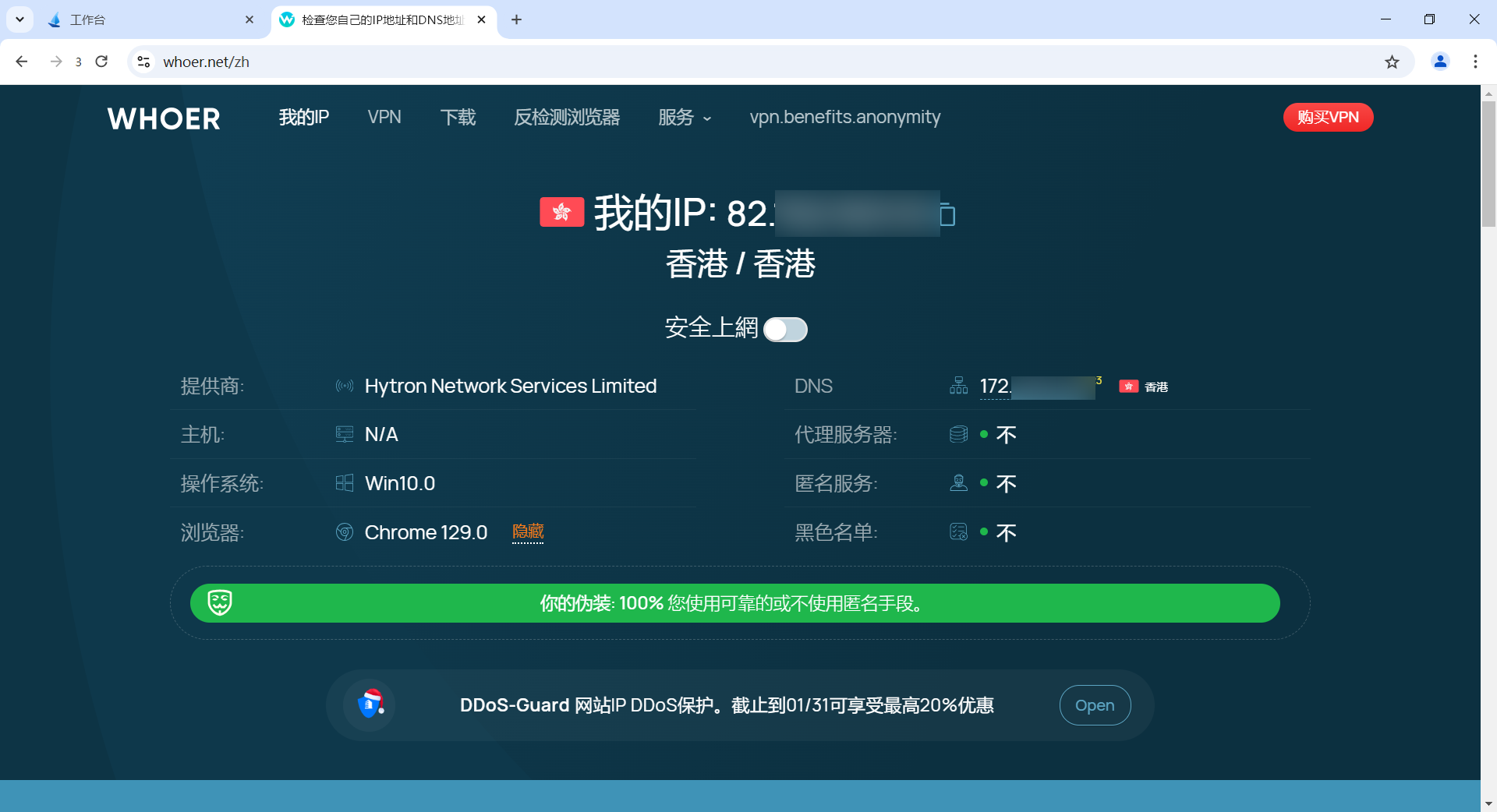Click DDoS-Guard promotion text

[x=727, y=705]
